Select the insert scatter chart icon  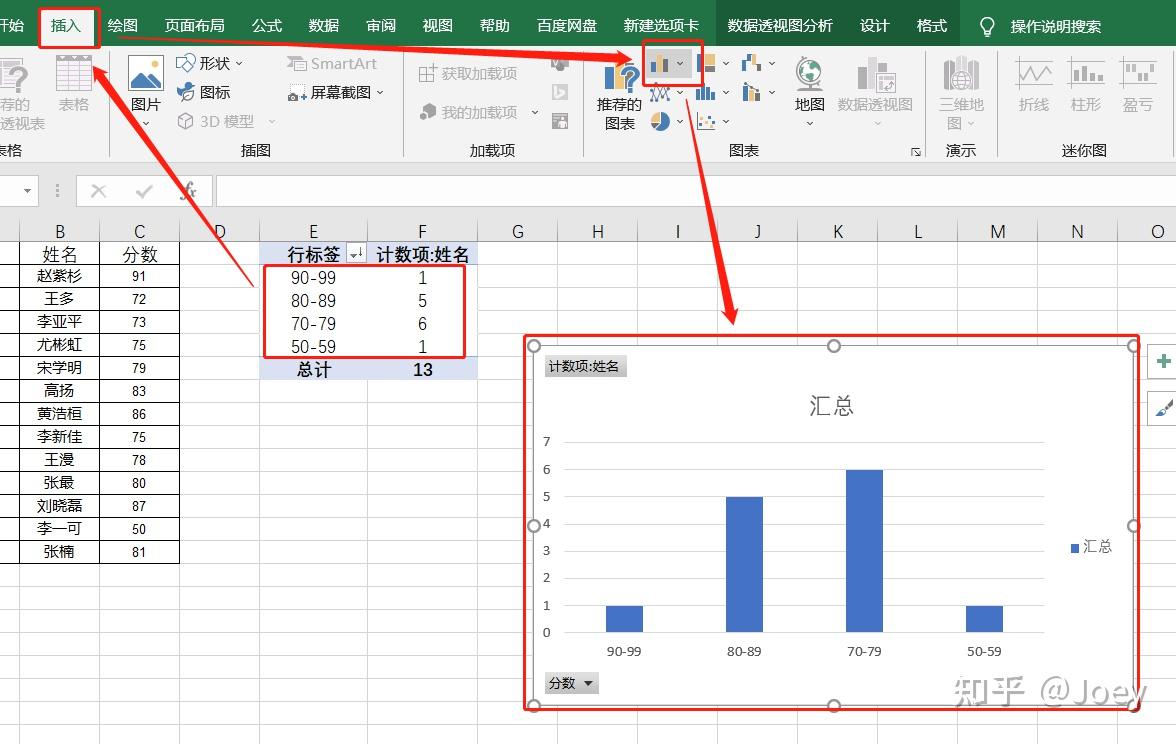click(x=706, y=122)
